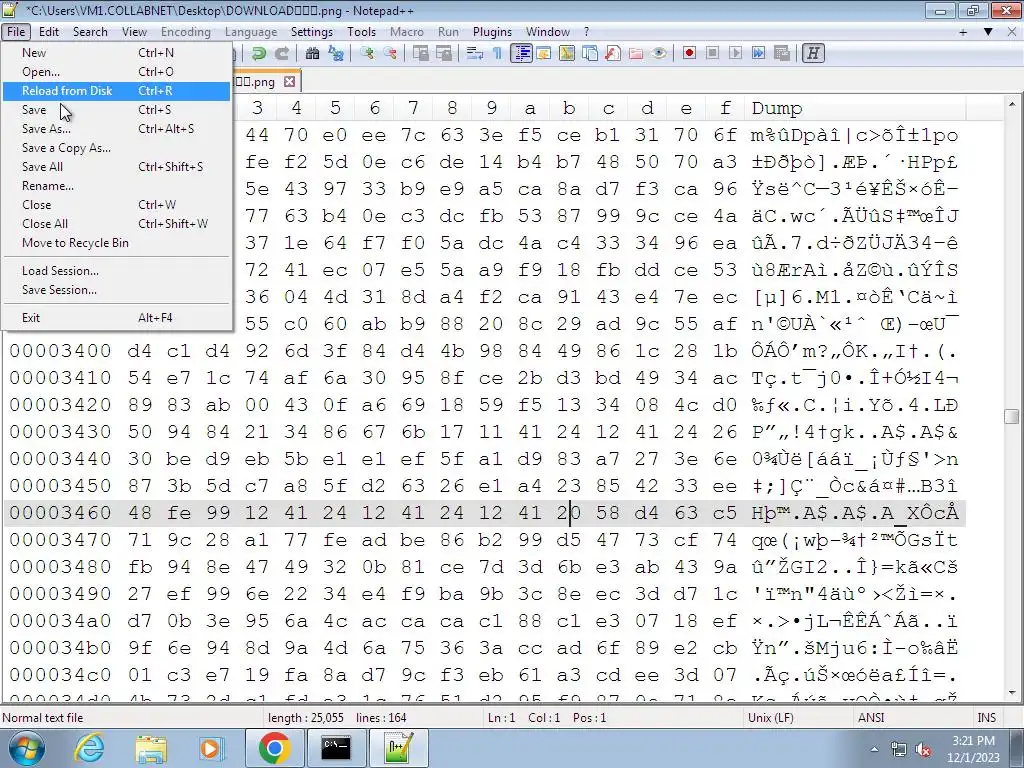Open the Windows Start button
Screen dimensions: 1024x768
point(26,748)
